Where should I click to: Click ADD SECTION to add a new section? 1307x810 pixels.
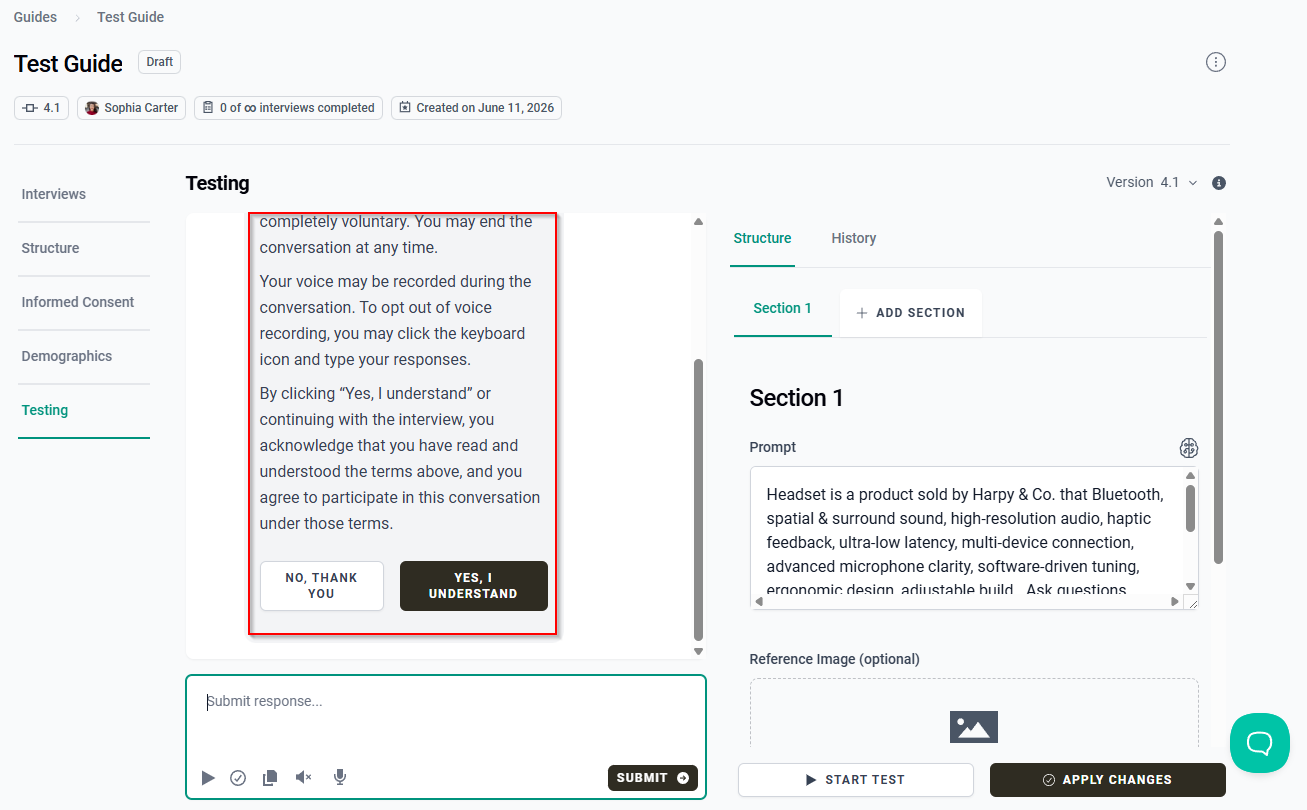911,313
